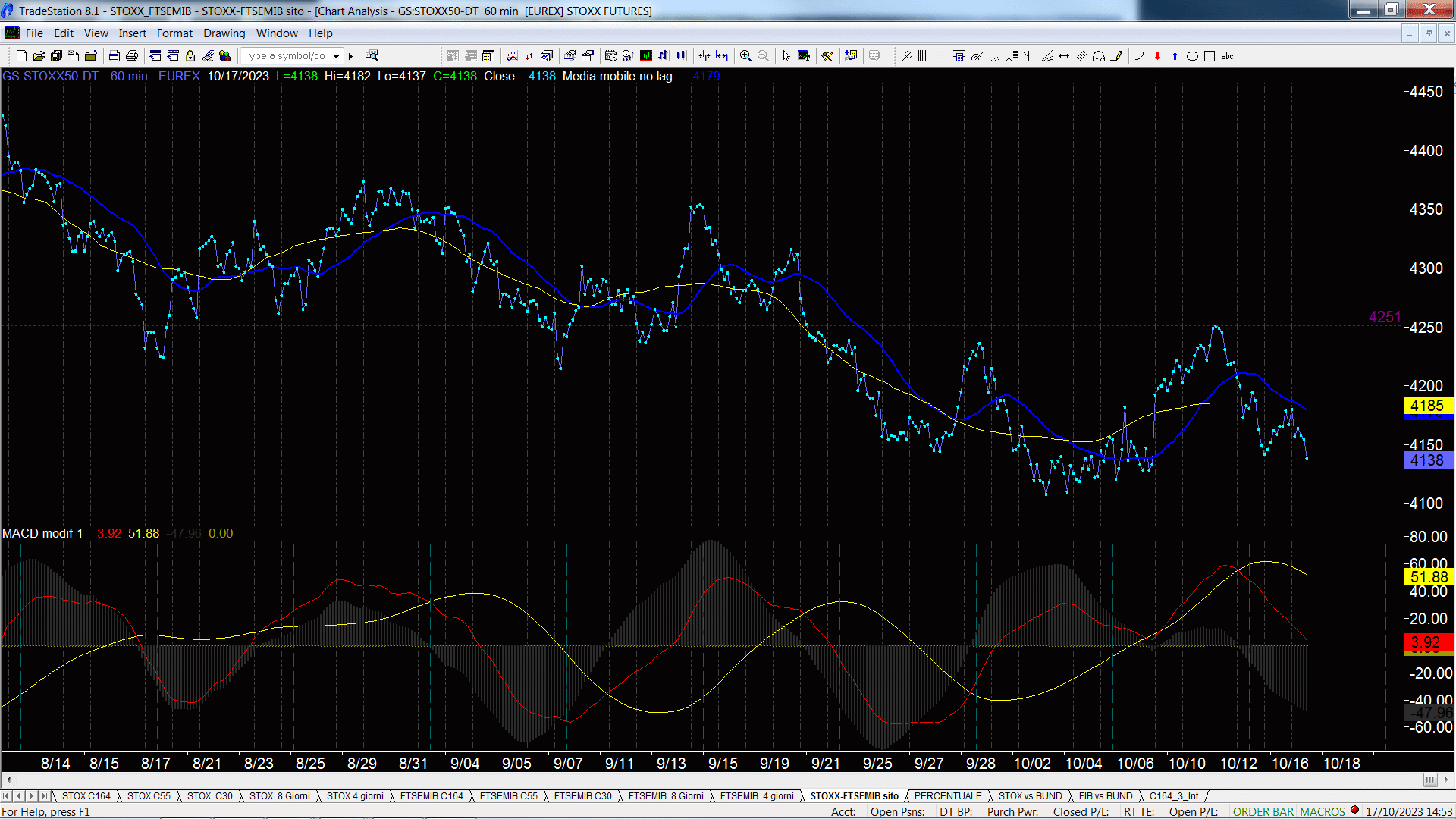Click the symbol lookup magnifier icon
Image resolution: width=1456 pixels, height=819 pixels.
(372, 55)
